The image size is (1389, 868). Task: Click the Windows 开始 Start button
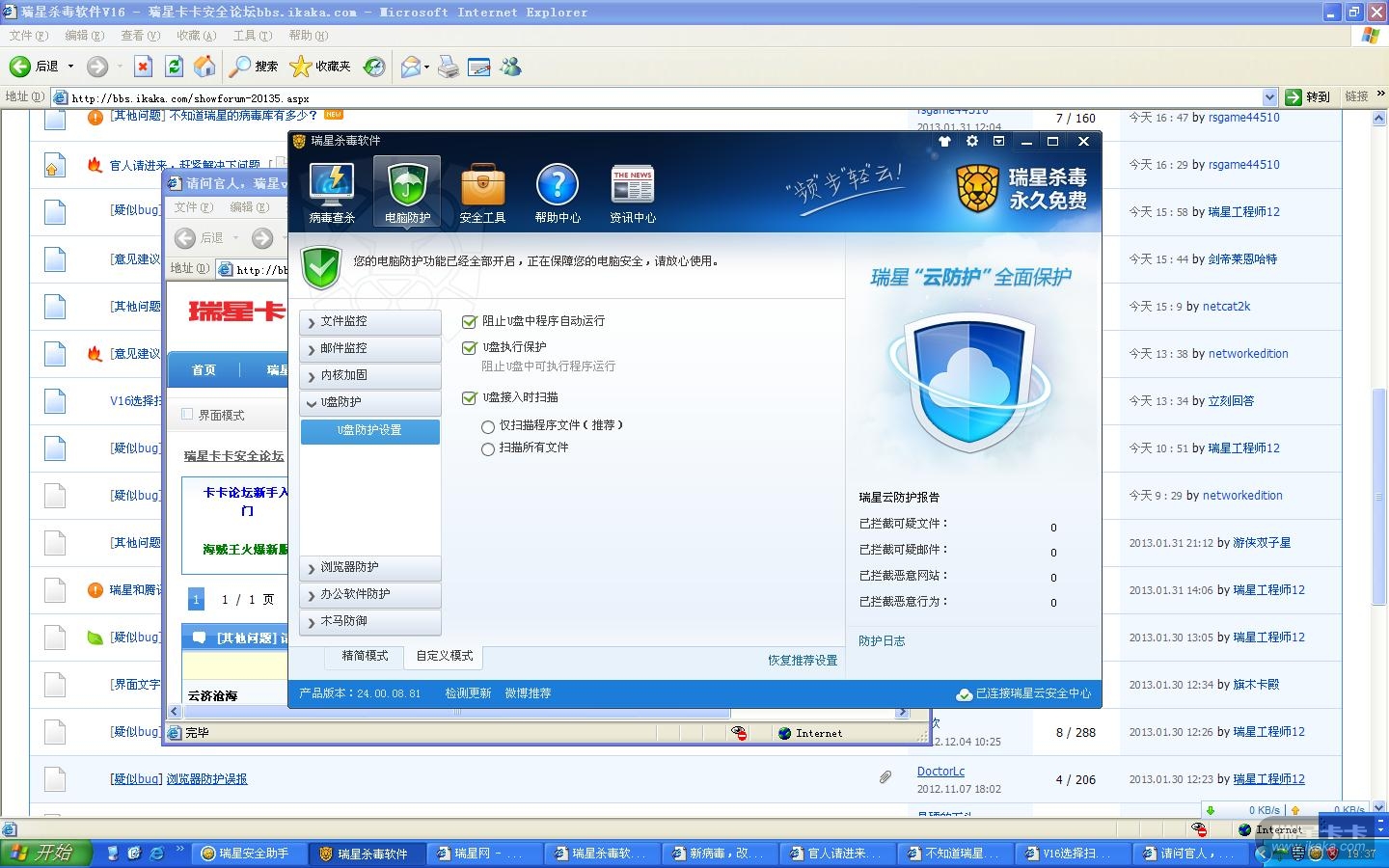(x=45, y=854)
